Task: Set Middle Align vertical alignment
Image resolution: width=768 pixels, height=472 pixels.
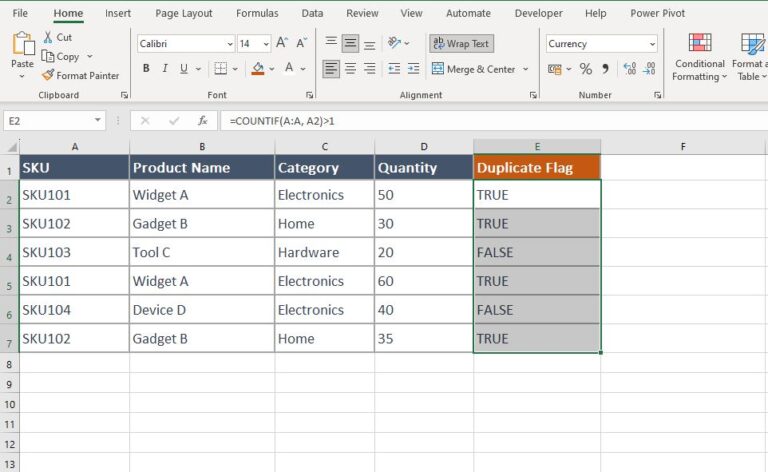Action: coord(350,43)
